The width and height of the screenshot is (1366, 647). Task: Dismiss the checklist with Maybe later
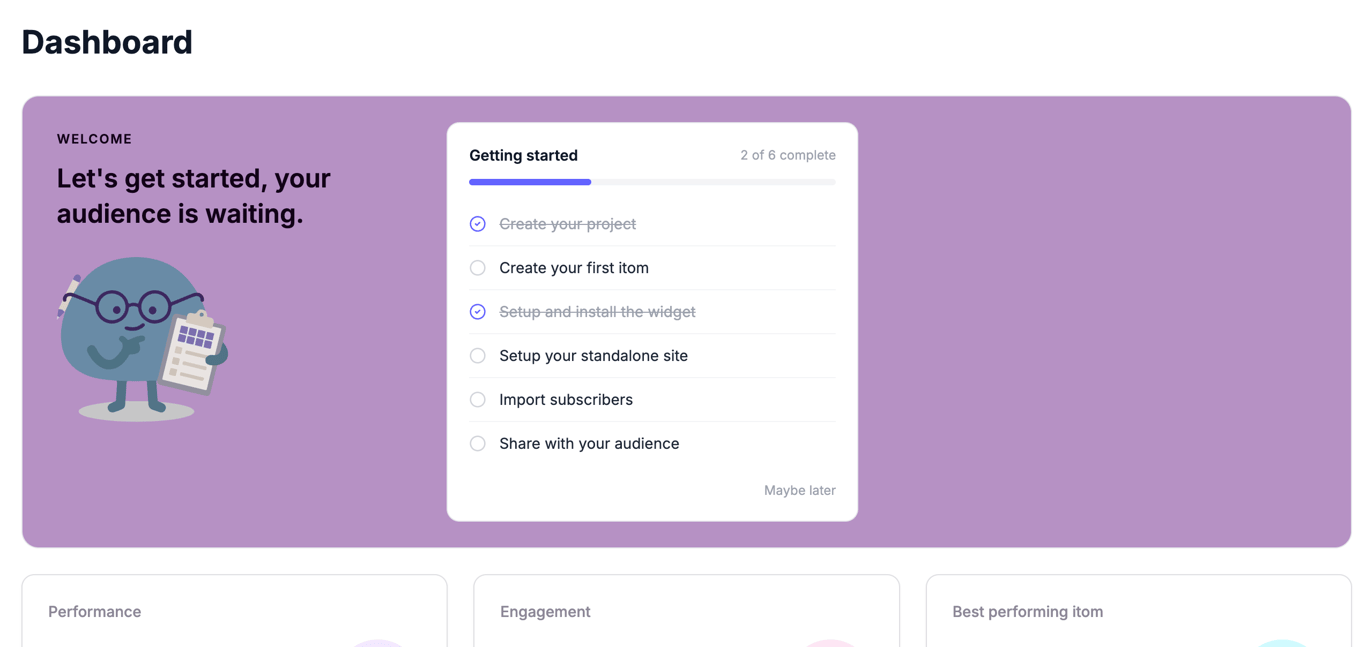tap(799, 491)
